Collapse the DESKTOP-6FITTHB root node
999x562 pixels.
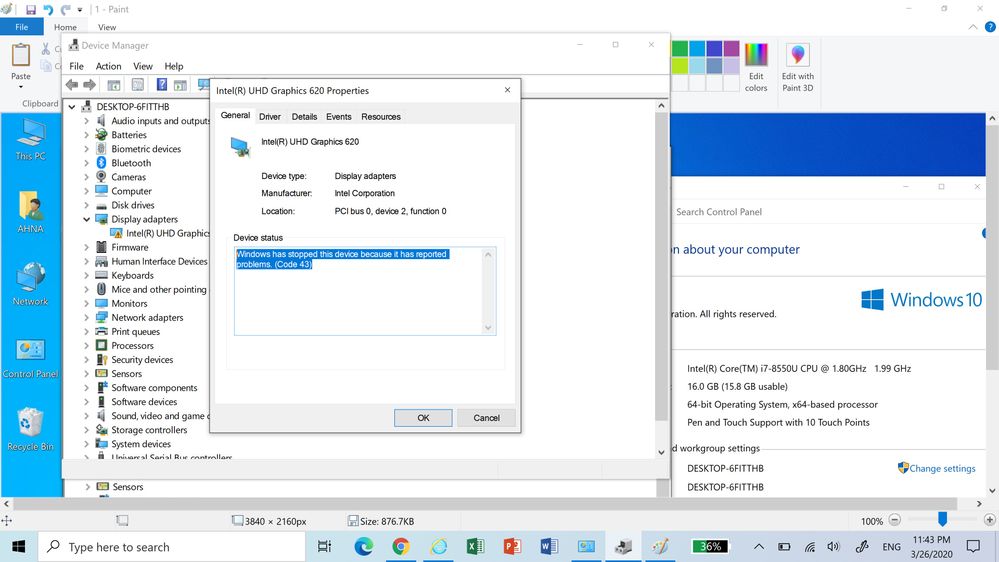[x=72, y=107]
